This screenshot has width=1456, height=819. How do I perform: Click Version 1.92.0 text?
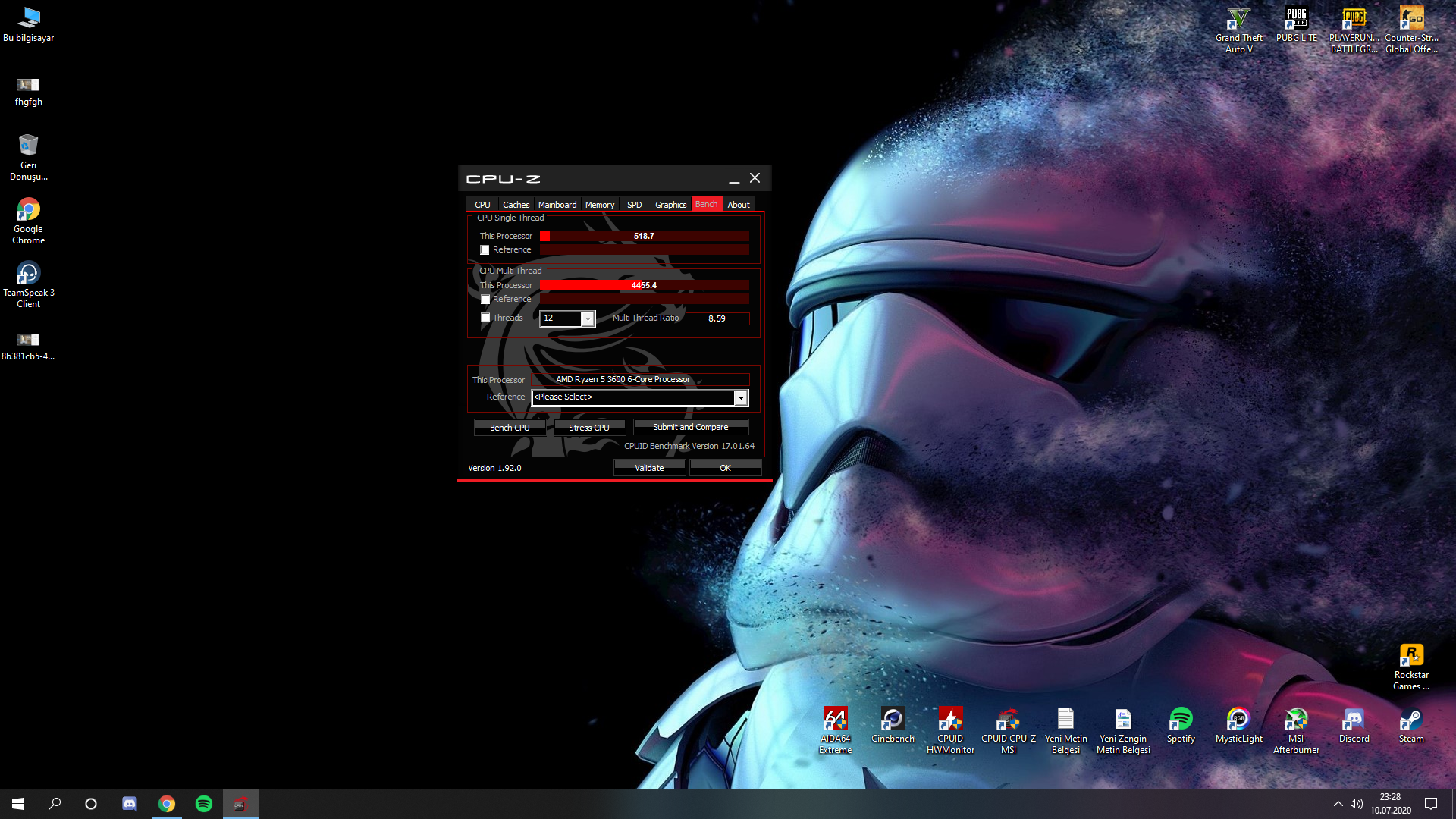point(494,468)
